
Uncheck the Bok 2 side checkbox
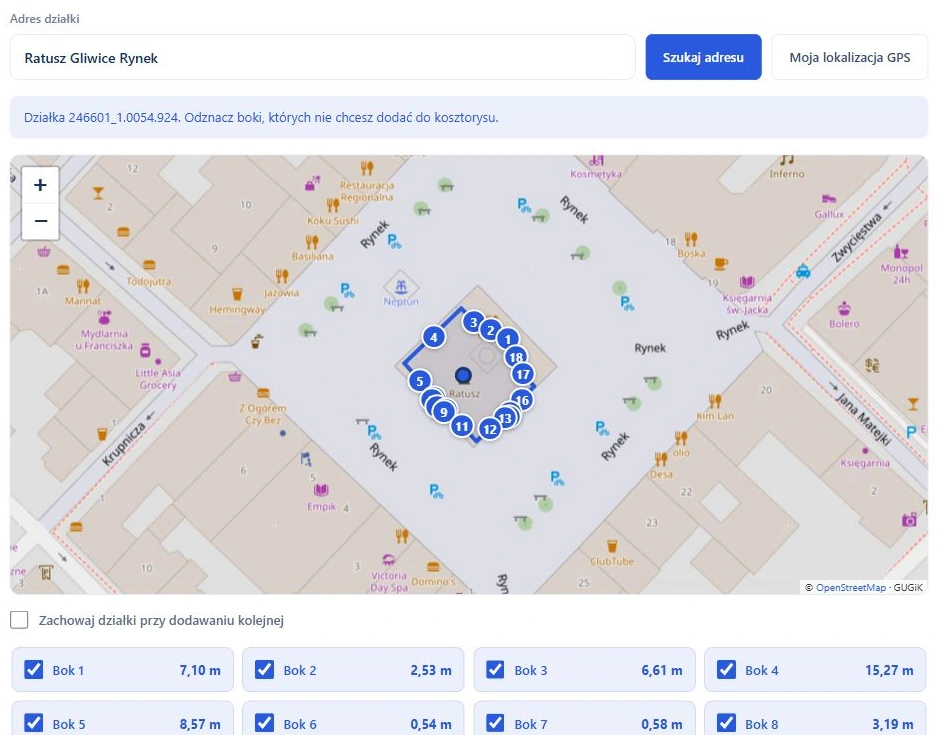tap(264, 669)
